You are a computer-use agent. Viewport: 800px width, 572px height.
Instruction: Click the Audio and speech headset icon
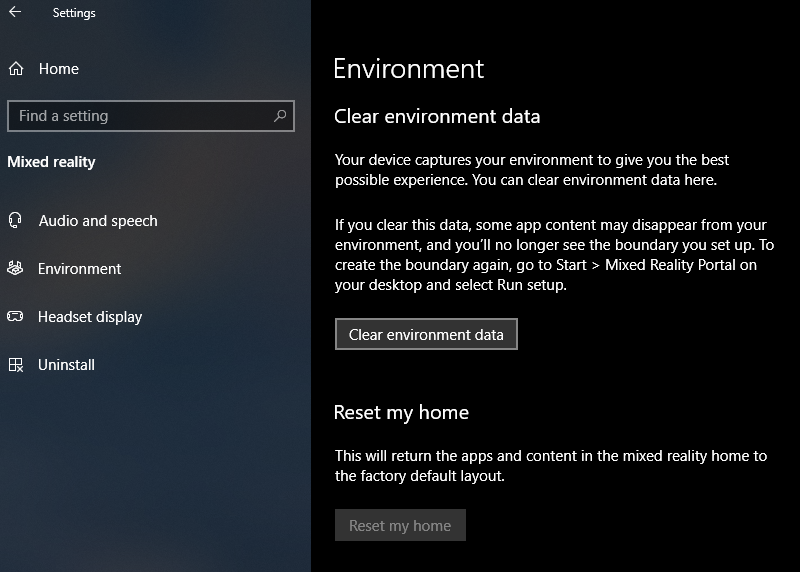pyautogui.click(x=15, y=220)
